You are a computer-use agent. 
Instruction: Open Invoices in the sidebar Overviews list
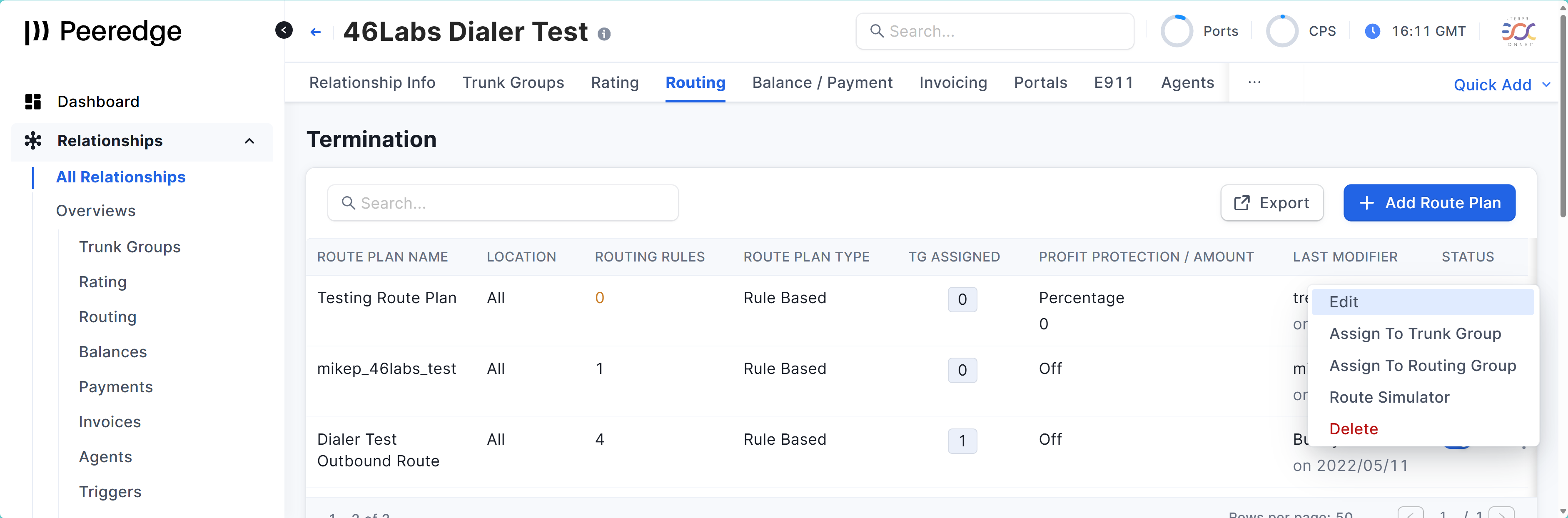[110, 422]
